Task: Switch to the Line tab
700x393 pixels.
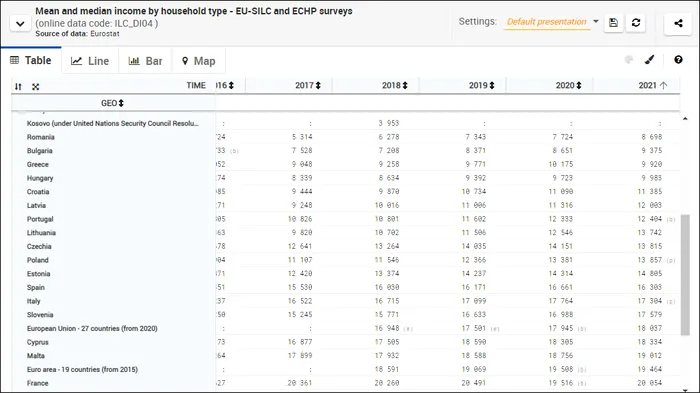Action: click(90, 61)
